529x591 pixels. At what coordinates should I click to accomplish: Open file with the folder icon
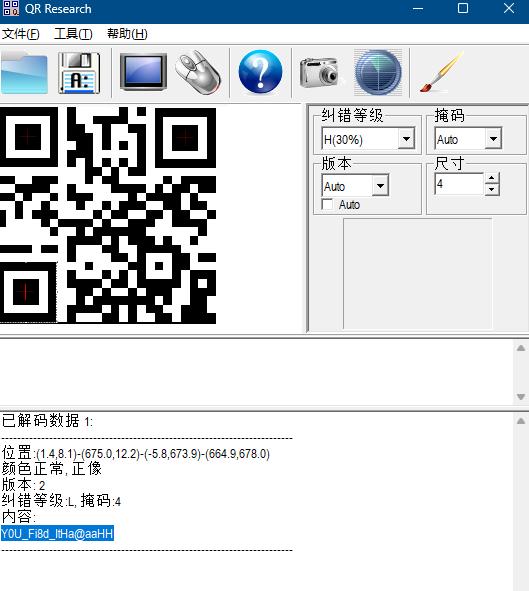pyautogui.click(x=24, y=72)
